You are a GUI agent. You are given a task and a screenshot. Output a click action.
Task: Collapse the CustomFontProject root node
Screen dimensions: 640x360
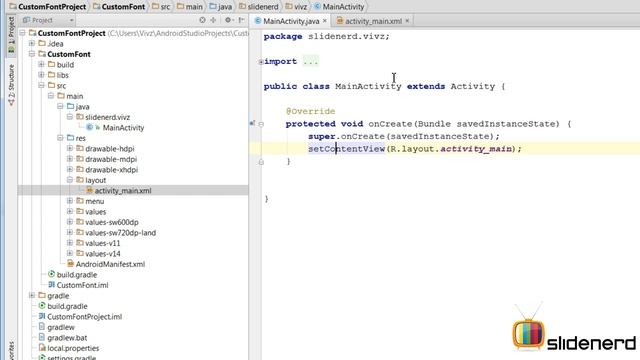tap(22, 33)
